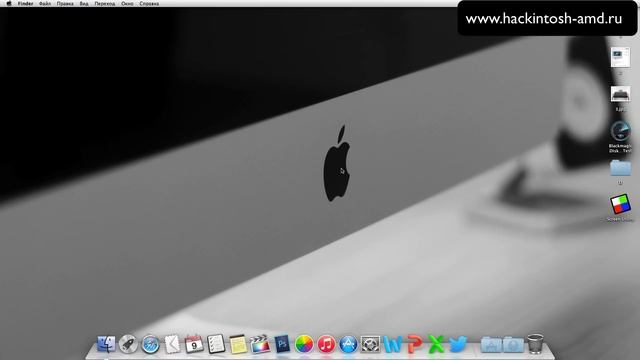Open Finder from the Dock
The image size is (640, 360).
click(x=106, y=344)
